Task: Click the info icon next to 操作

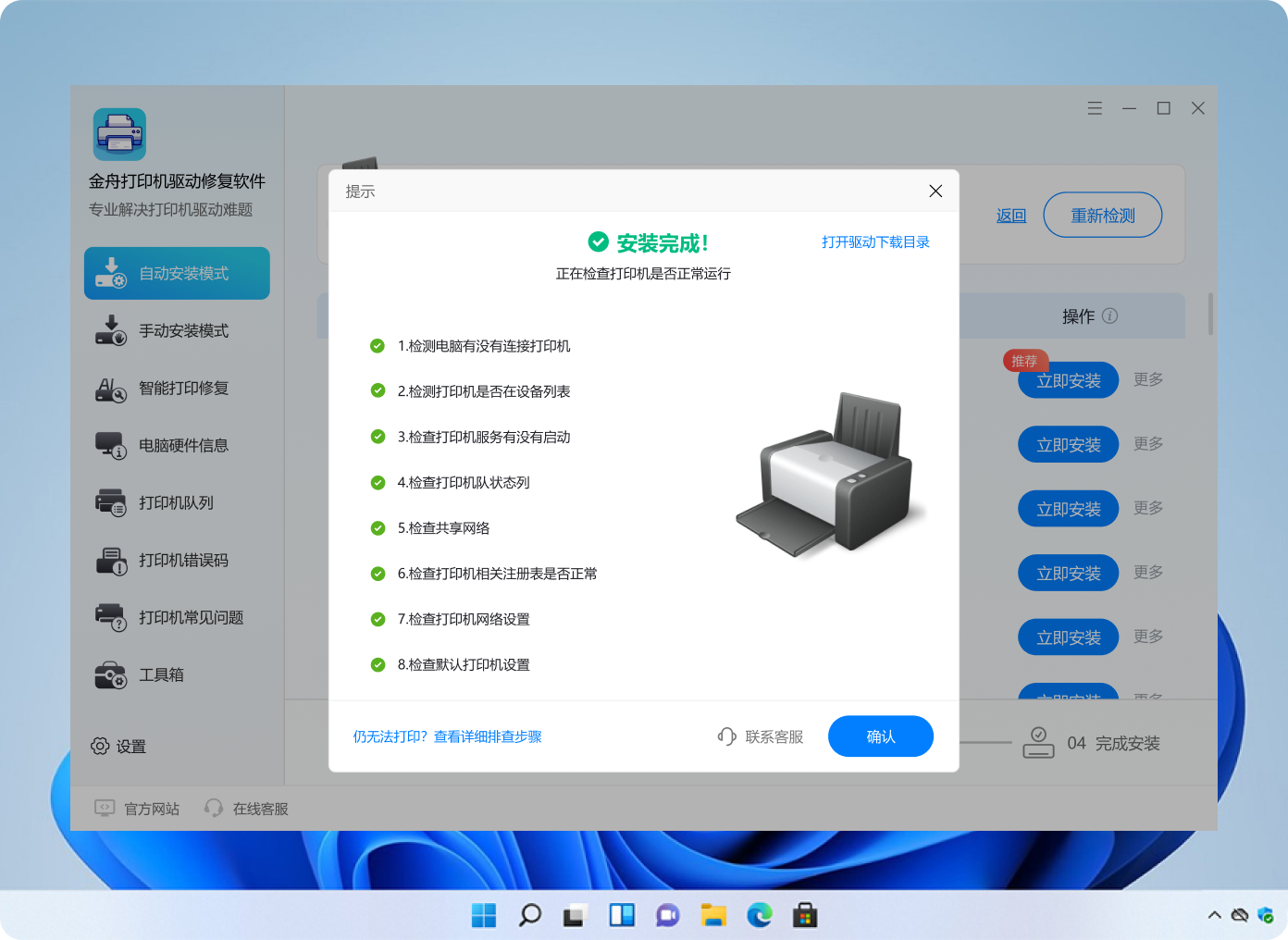Action: pos(1111,315)
